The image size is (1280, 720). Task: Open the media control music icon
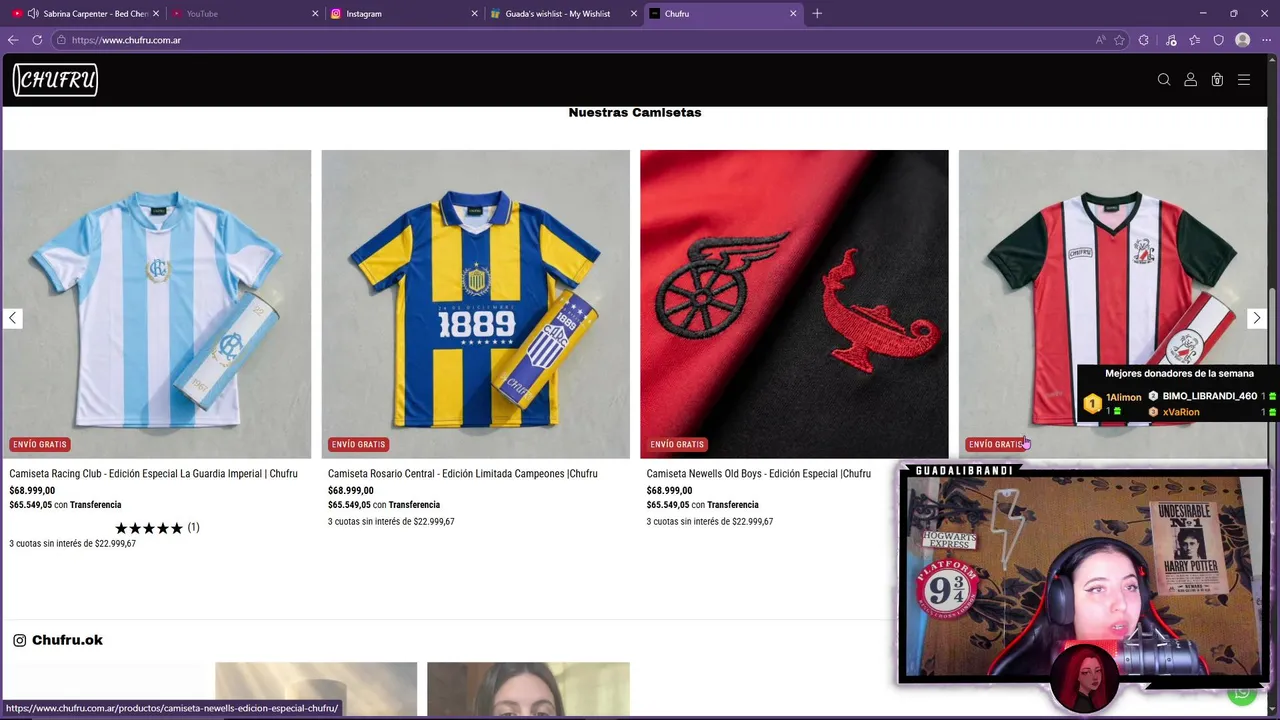click(x=1171, y=40)
